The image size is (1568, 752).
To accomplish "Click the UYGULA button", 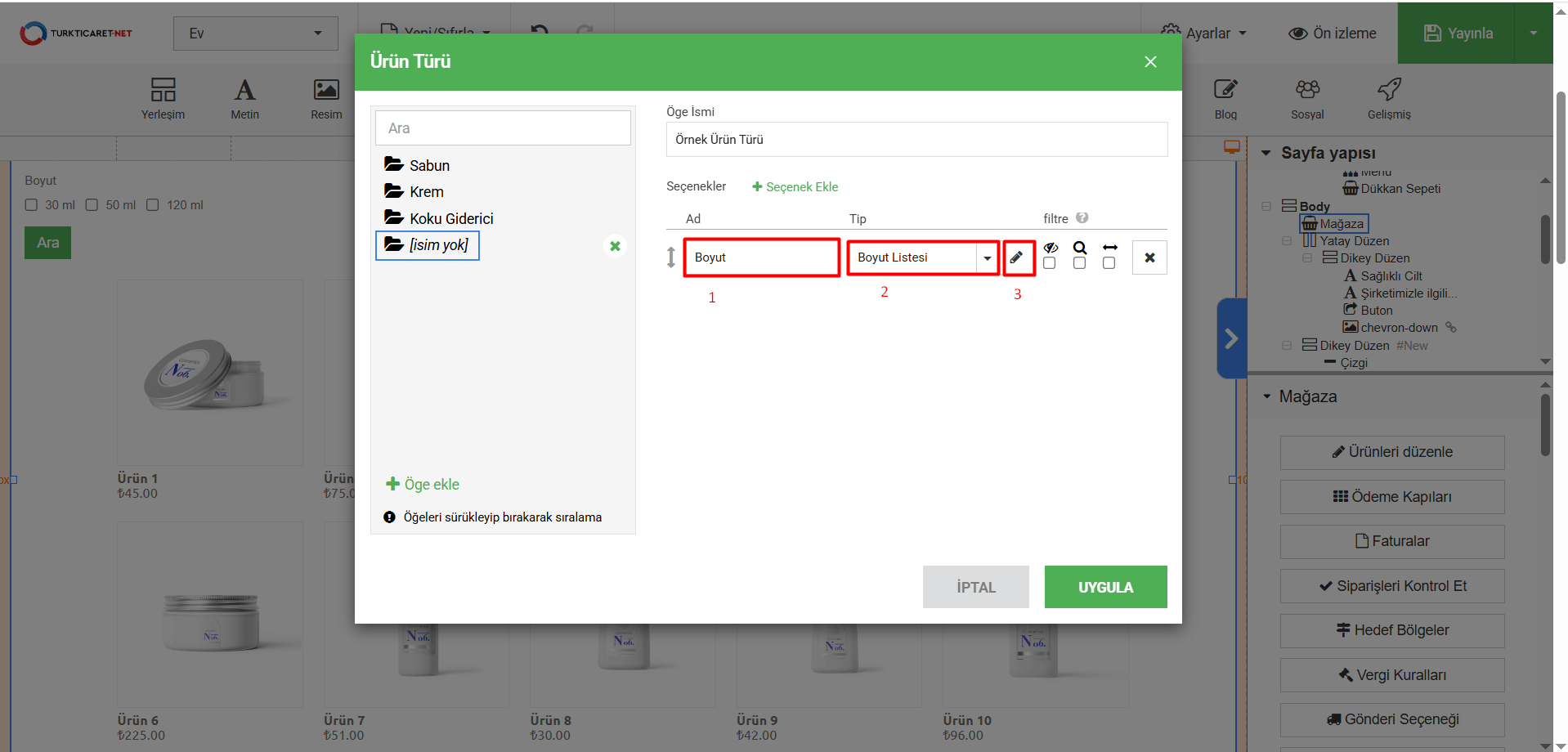I will click(1105, 587).
